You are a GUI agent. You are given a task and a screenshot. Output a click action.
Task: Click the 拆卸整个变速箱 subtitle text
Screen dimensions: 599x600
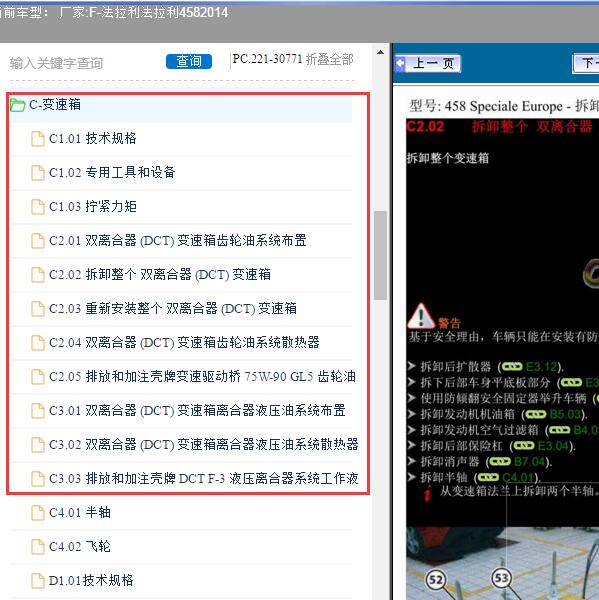pos(447,158)
